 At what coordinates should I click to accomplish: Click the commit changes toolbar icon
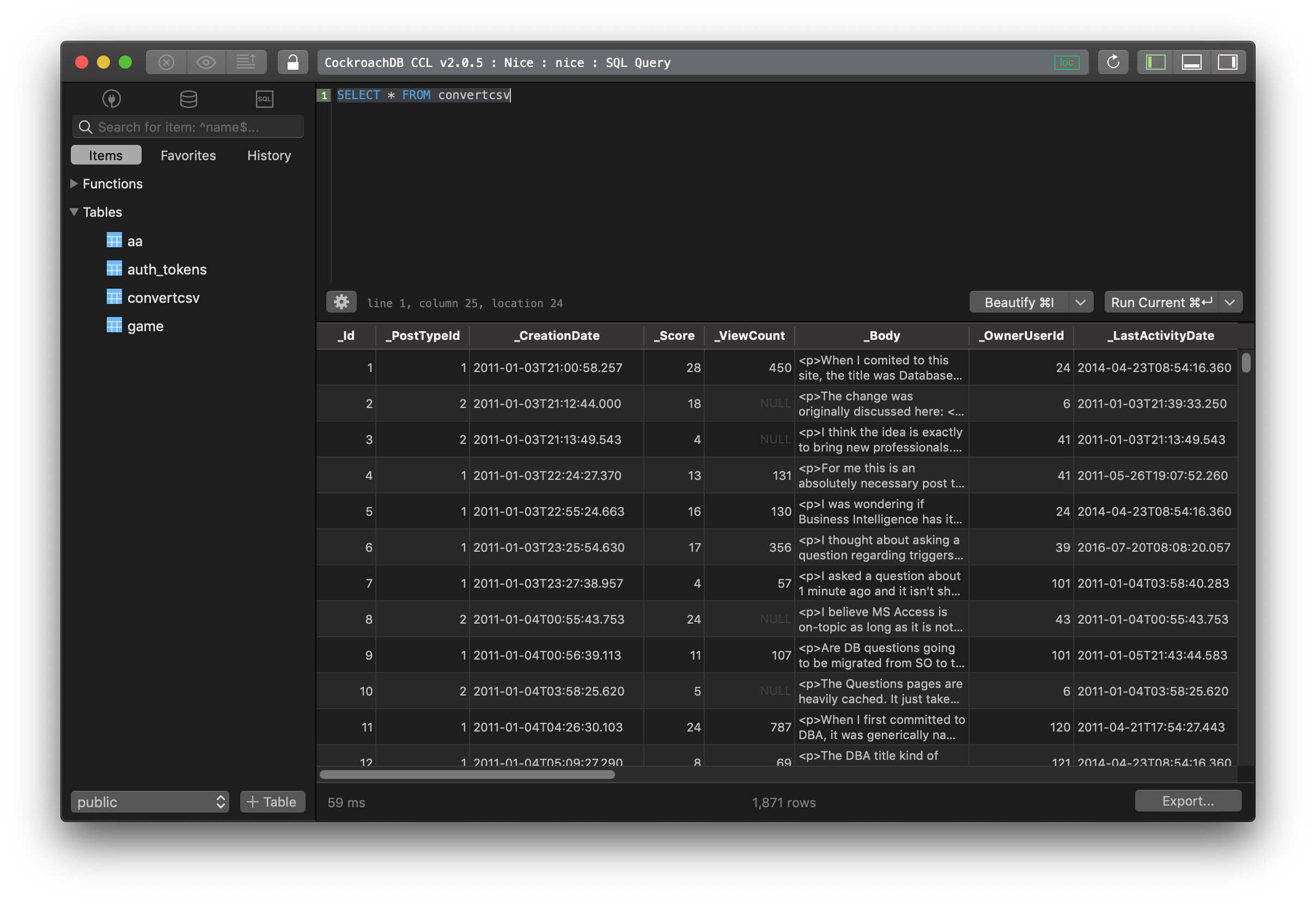point(246,62)
